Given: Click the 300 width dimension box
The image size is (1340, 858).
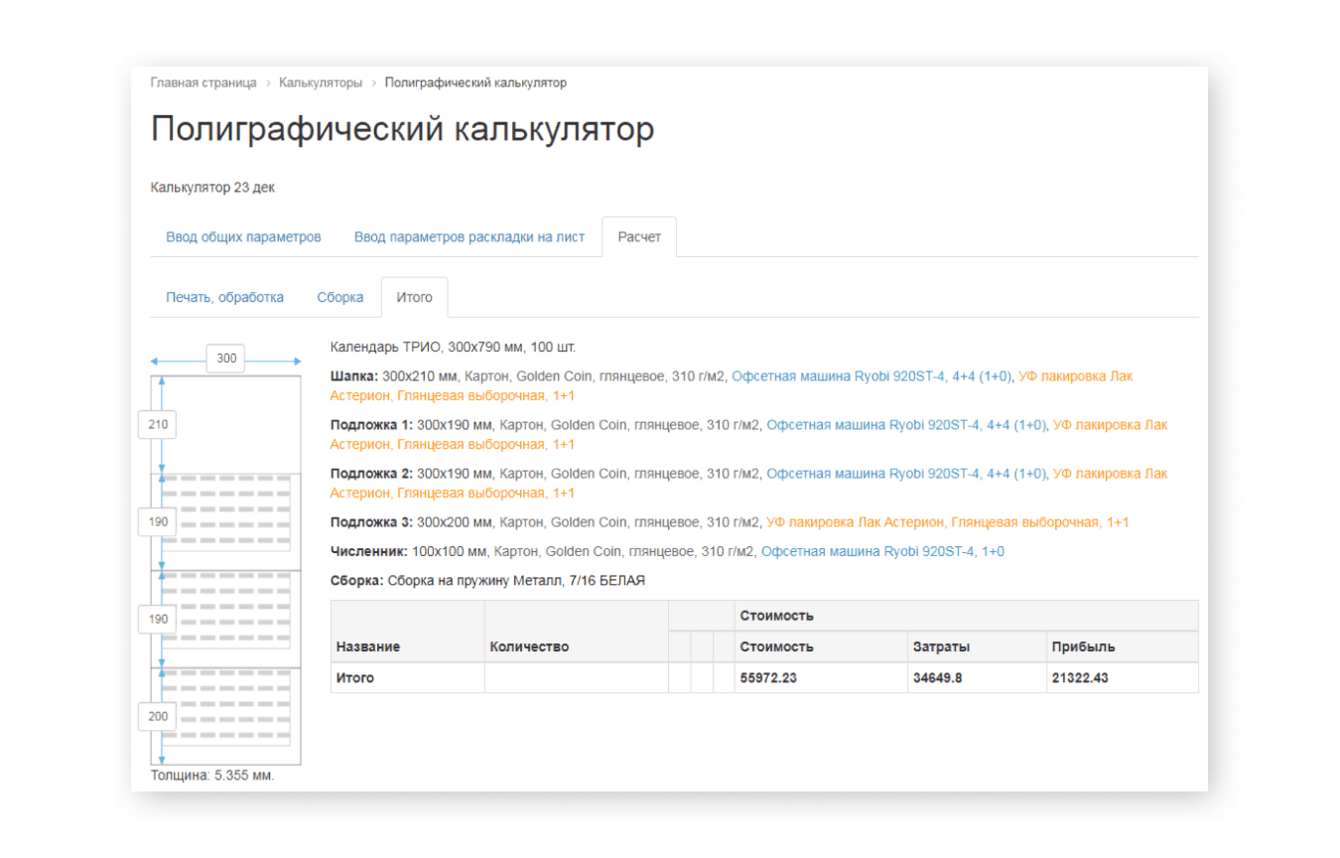Looking at the screenshot, I should click(227, 359).
